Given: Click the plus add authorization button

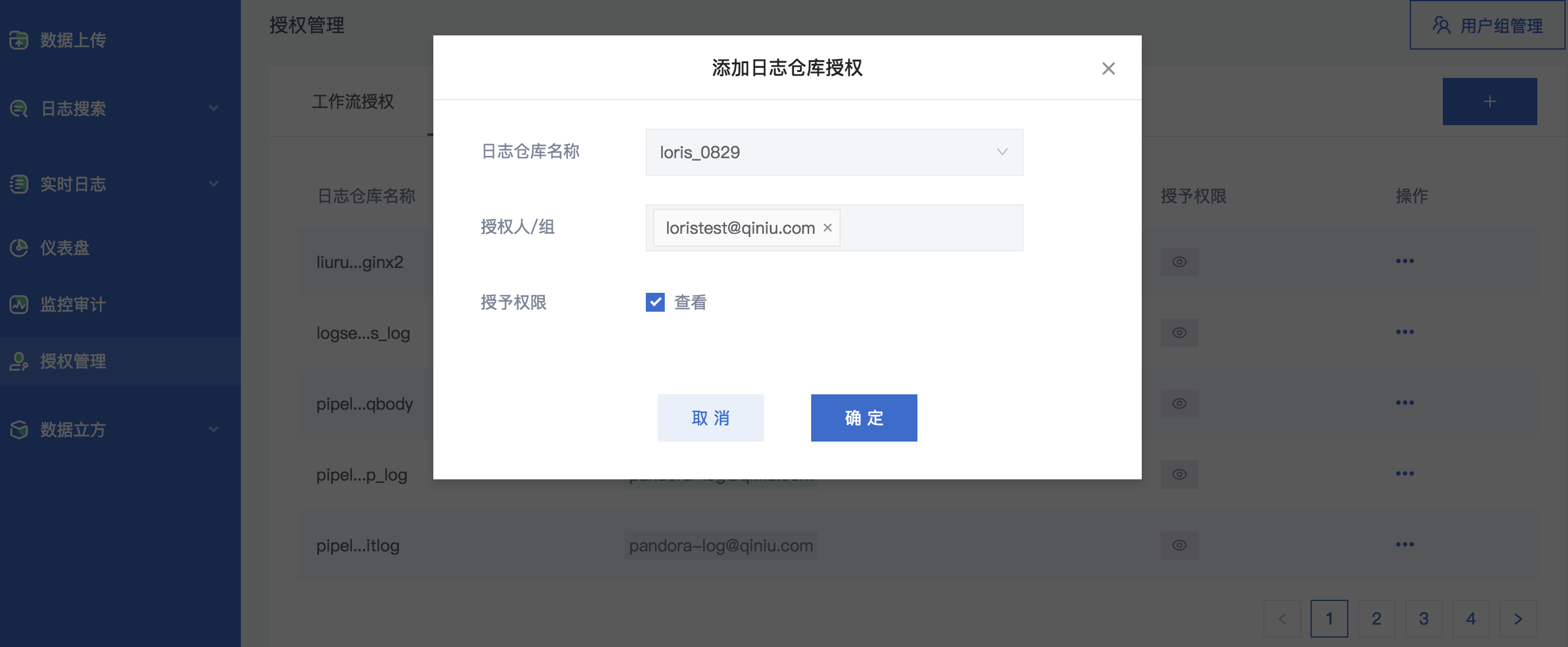Looking at the screenshot, I should coord(1489,101).
